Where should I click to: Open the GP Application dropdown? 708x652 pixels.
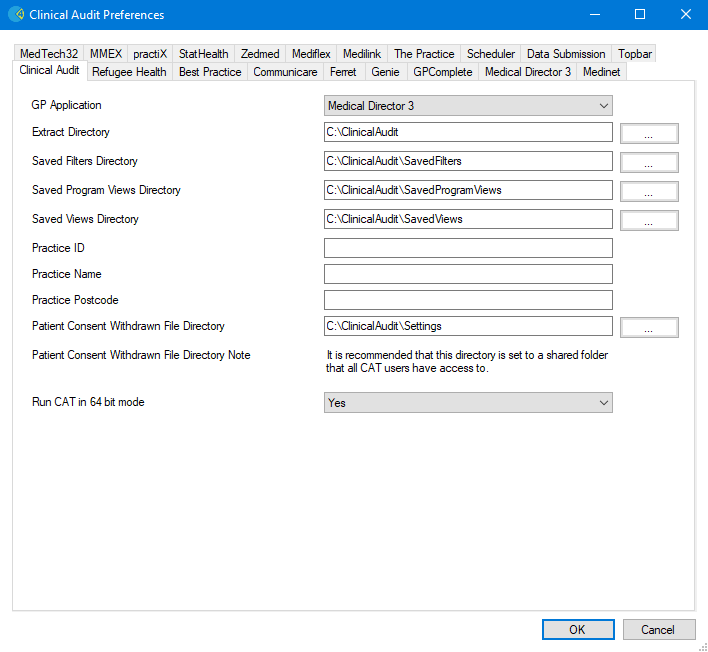(x=468, y=106)
